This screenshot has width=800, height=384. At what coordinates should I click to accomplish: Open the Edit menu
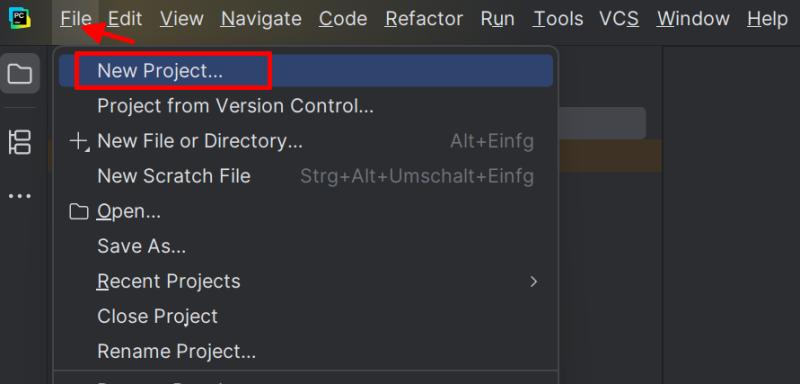pyautogui.click(x=125, y=19)
